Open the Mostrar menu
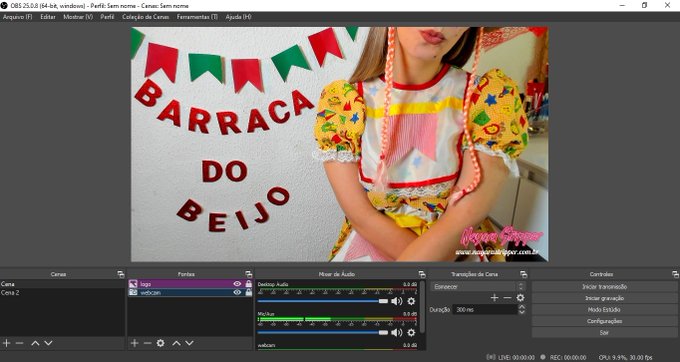The width and height of the screenshot is (680, 362). pos(78,16)
